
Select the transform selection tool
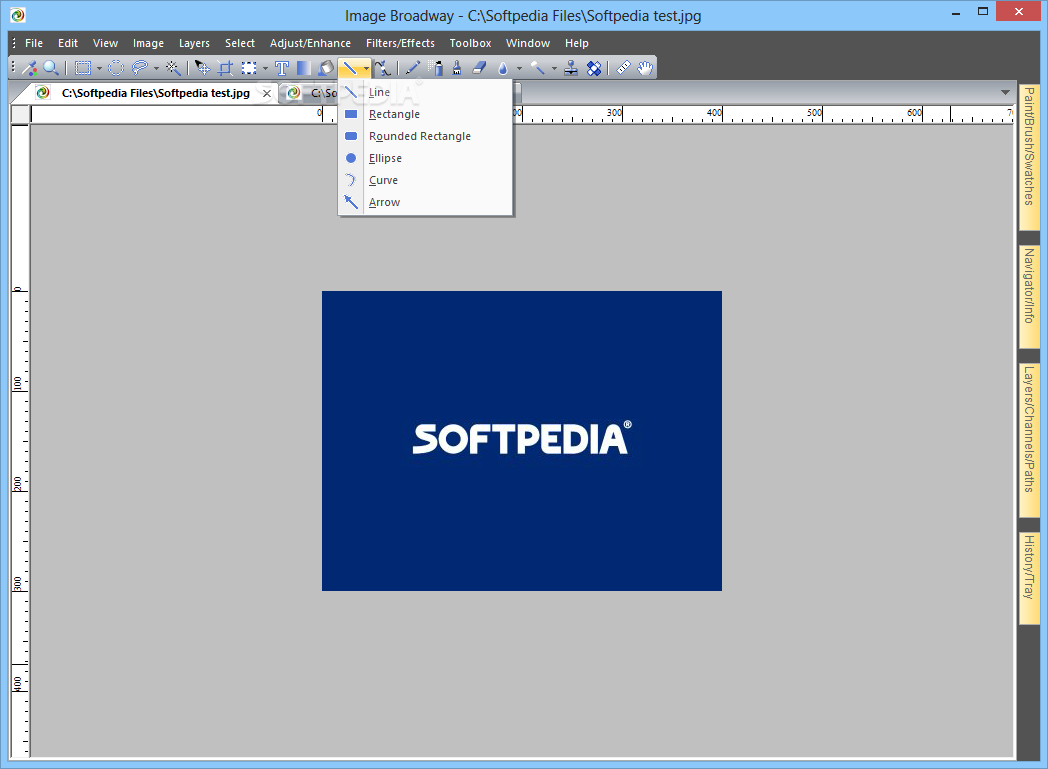pyautogui.click(x=249, y=67)
